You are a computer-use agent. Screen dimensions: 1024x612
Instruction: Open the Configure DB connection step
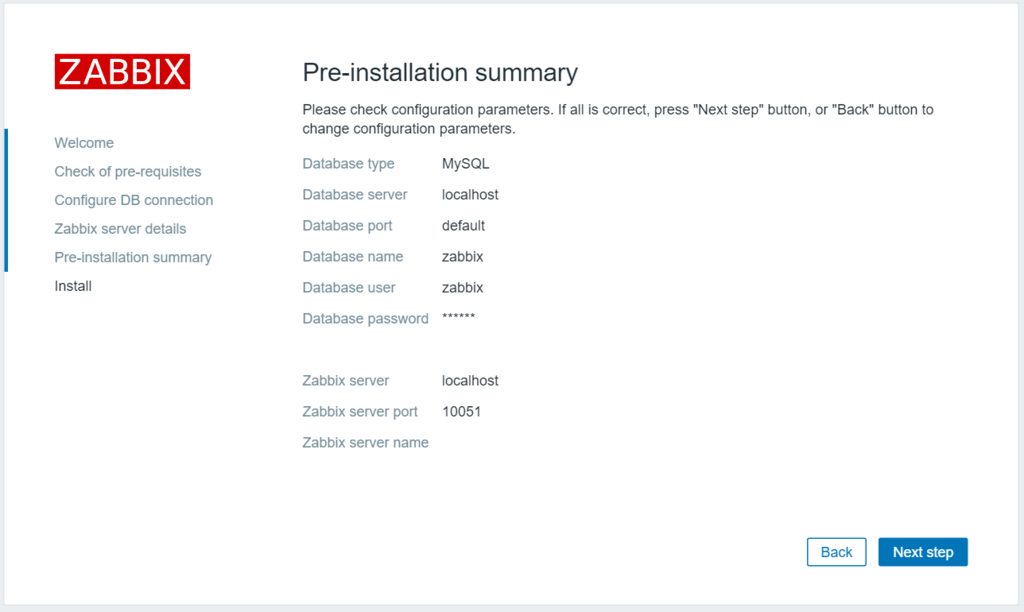(134, 200)
